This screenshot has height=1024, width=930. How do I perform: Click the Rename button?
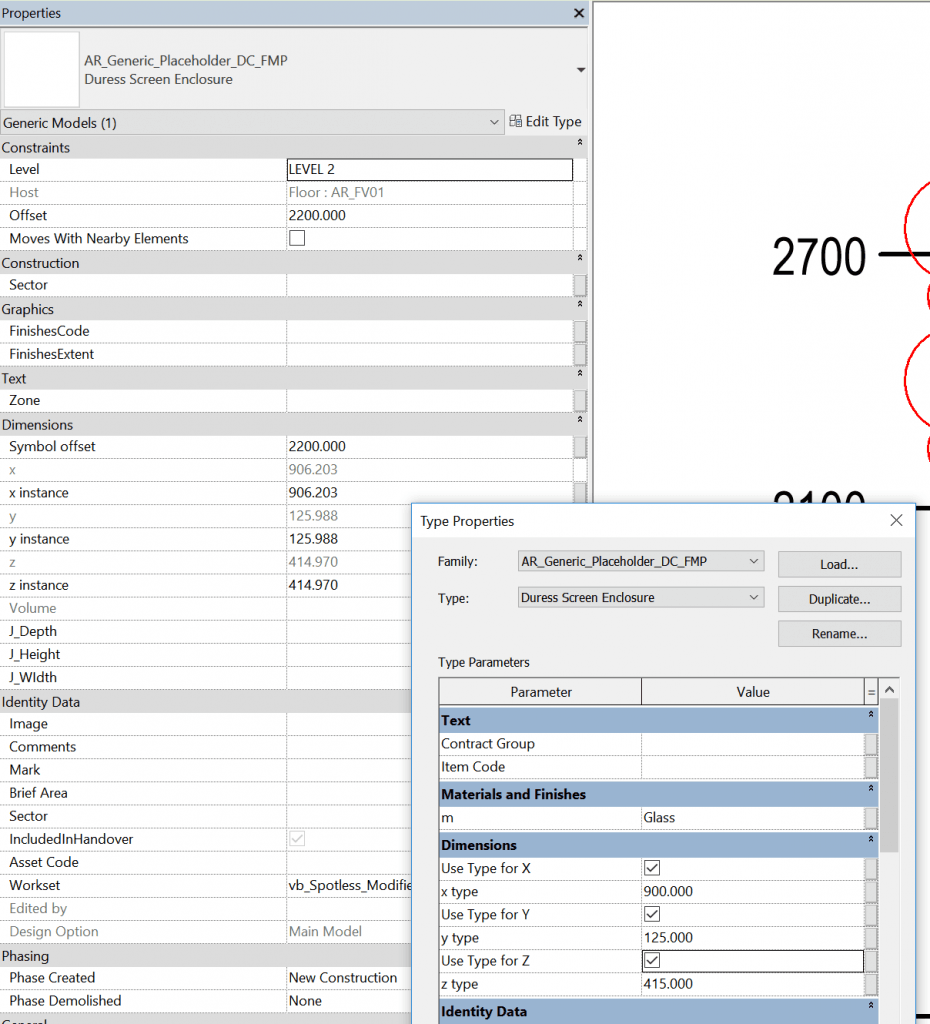tap(839, 633)
